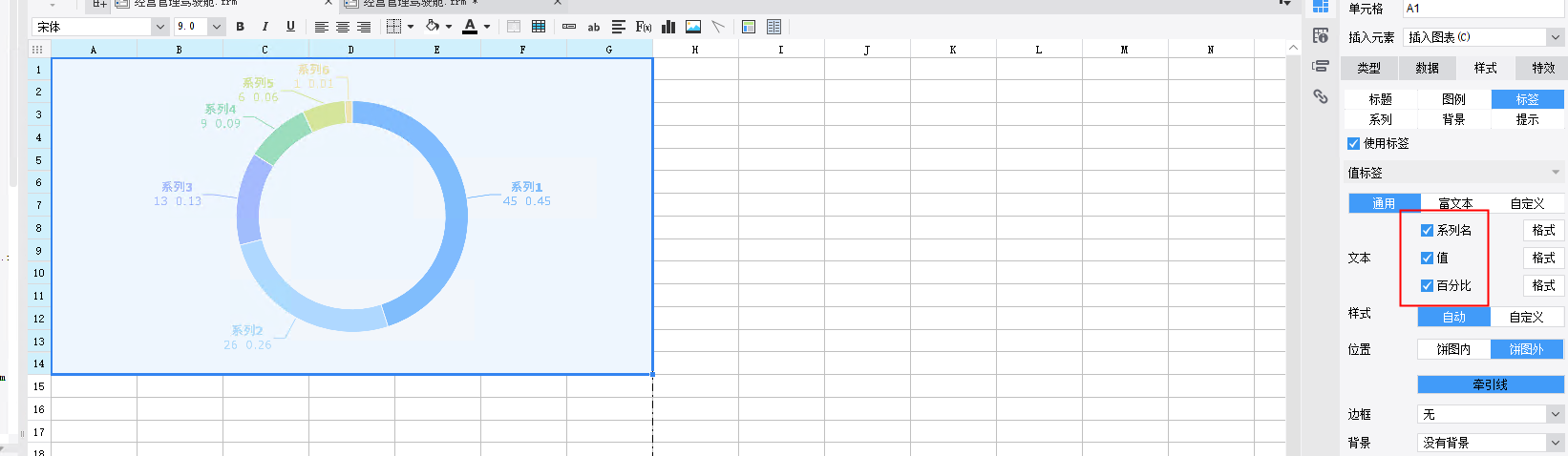Open the condition attributes side panel icon
Viewport: 1568px width, 456px height.
coord(1321,66)
